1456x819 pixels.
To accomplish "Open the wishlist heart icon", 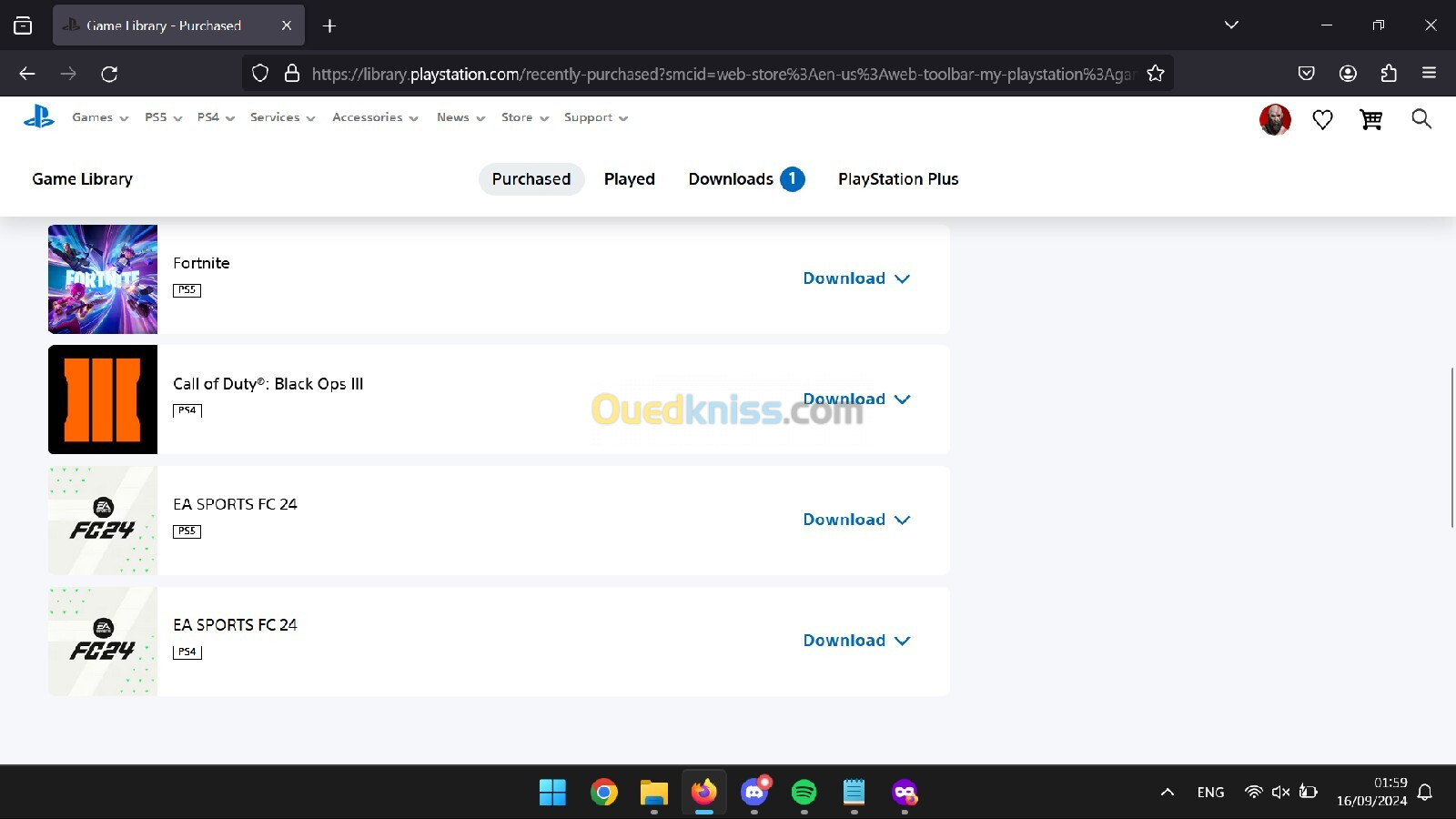I will [x=1322, y=119].
